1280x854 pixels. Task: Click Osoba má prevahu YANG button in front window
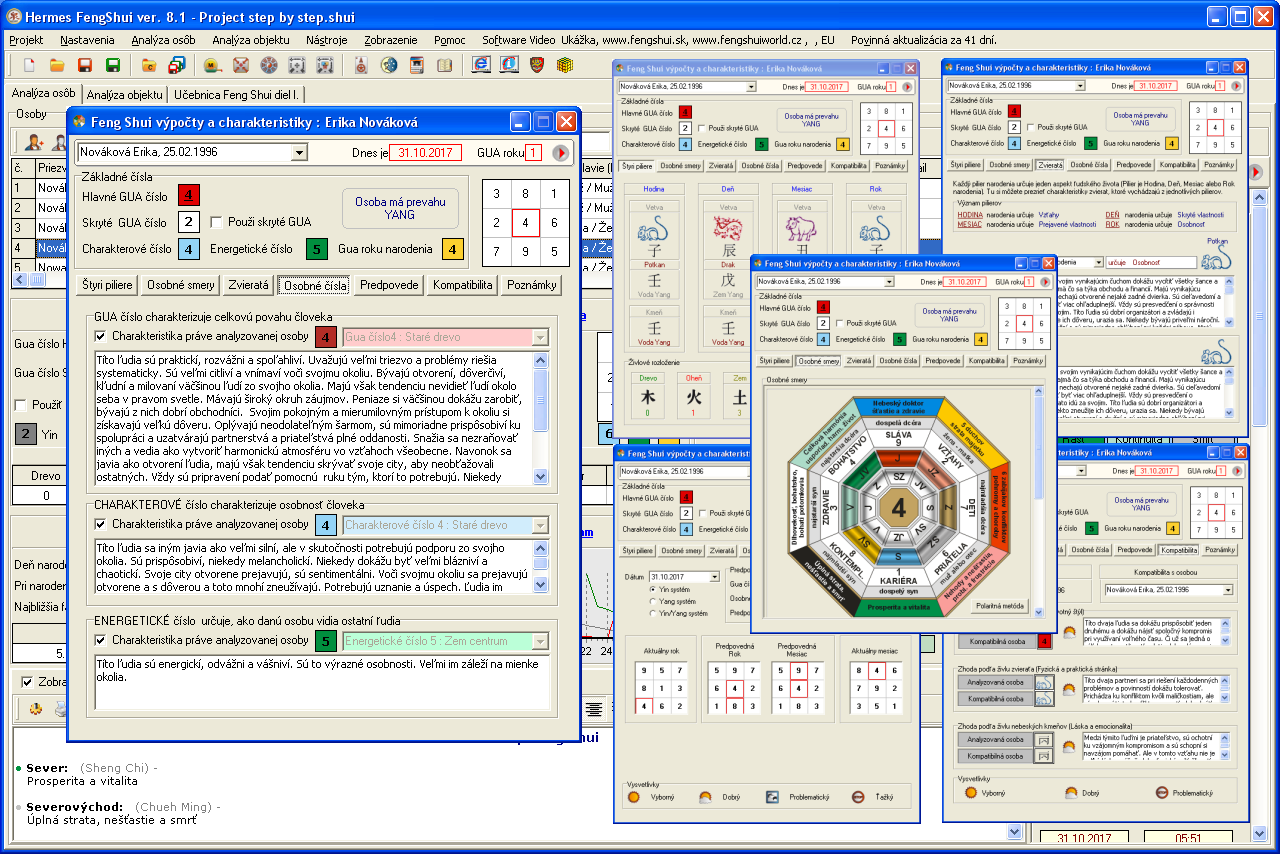[400, 208]
